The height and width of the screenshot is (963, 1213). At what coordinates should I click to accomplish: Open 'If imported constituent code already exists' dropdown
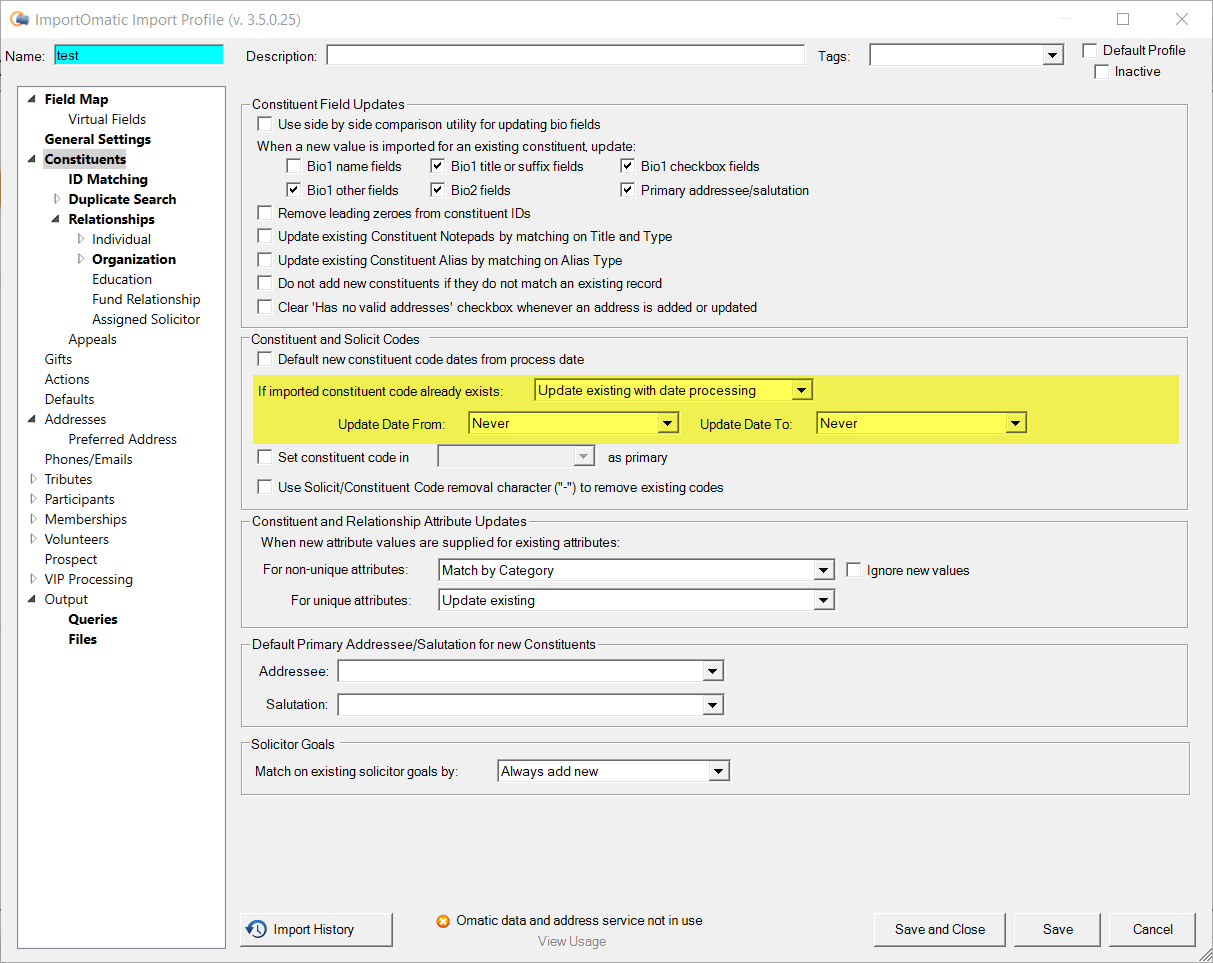[802, 390]
